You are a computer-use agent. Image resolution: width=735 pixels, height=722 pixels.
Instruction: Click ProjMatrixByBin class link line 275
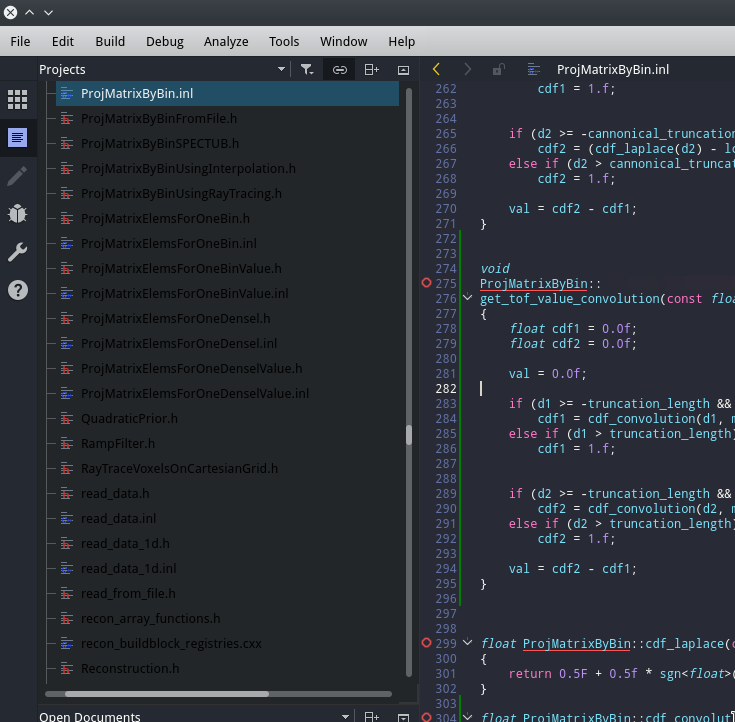pyautogui.click(x=533, y=284)
